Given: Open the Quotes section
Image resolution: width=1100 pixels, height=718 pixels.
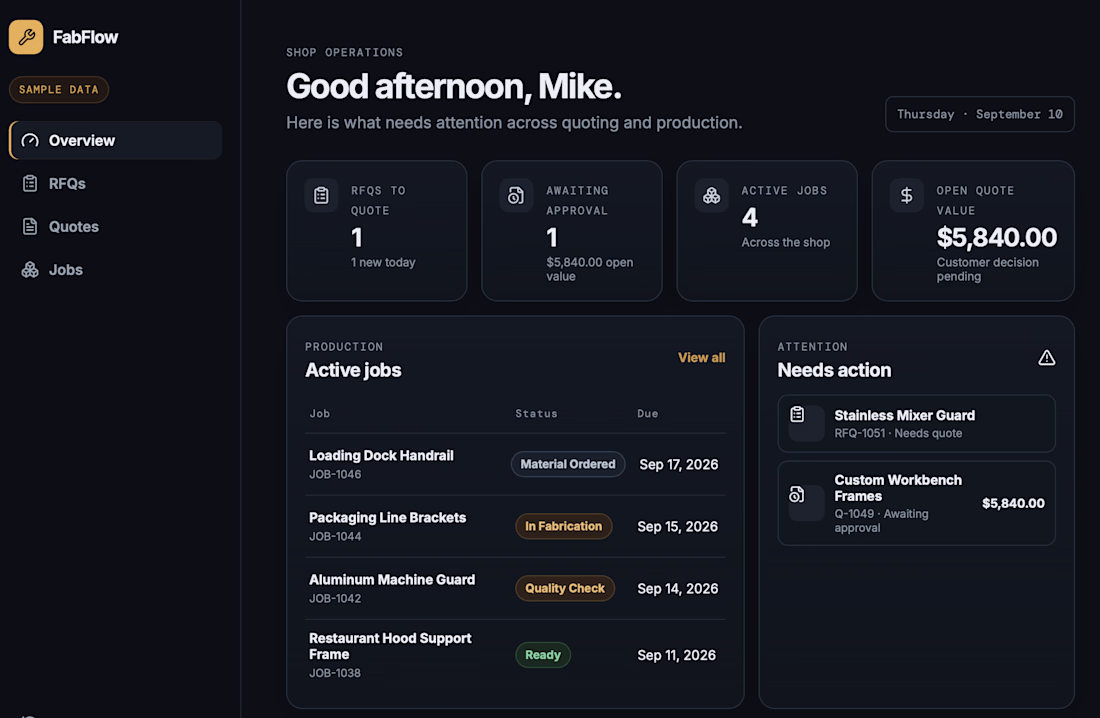Looking at the screenshot, I should click(x=116, y=227).
